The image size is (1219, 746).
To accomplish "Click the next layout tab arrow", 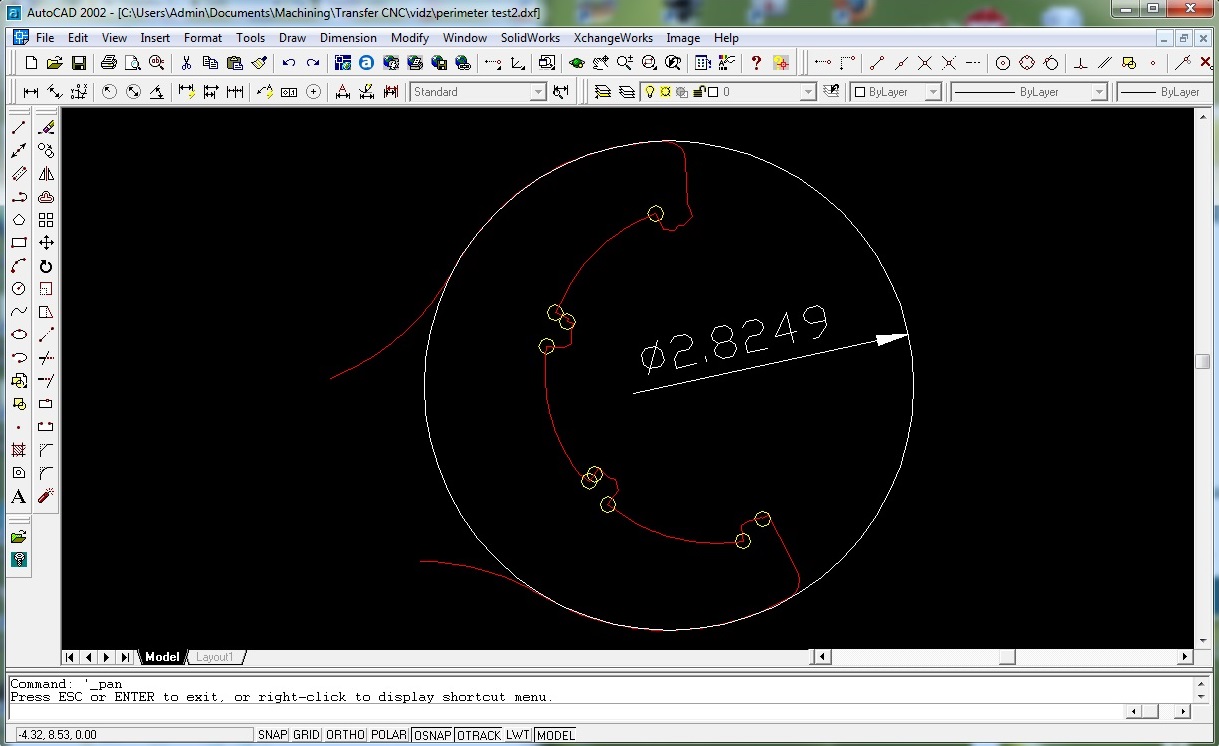I will point(107,657).
